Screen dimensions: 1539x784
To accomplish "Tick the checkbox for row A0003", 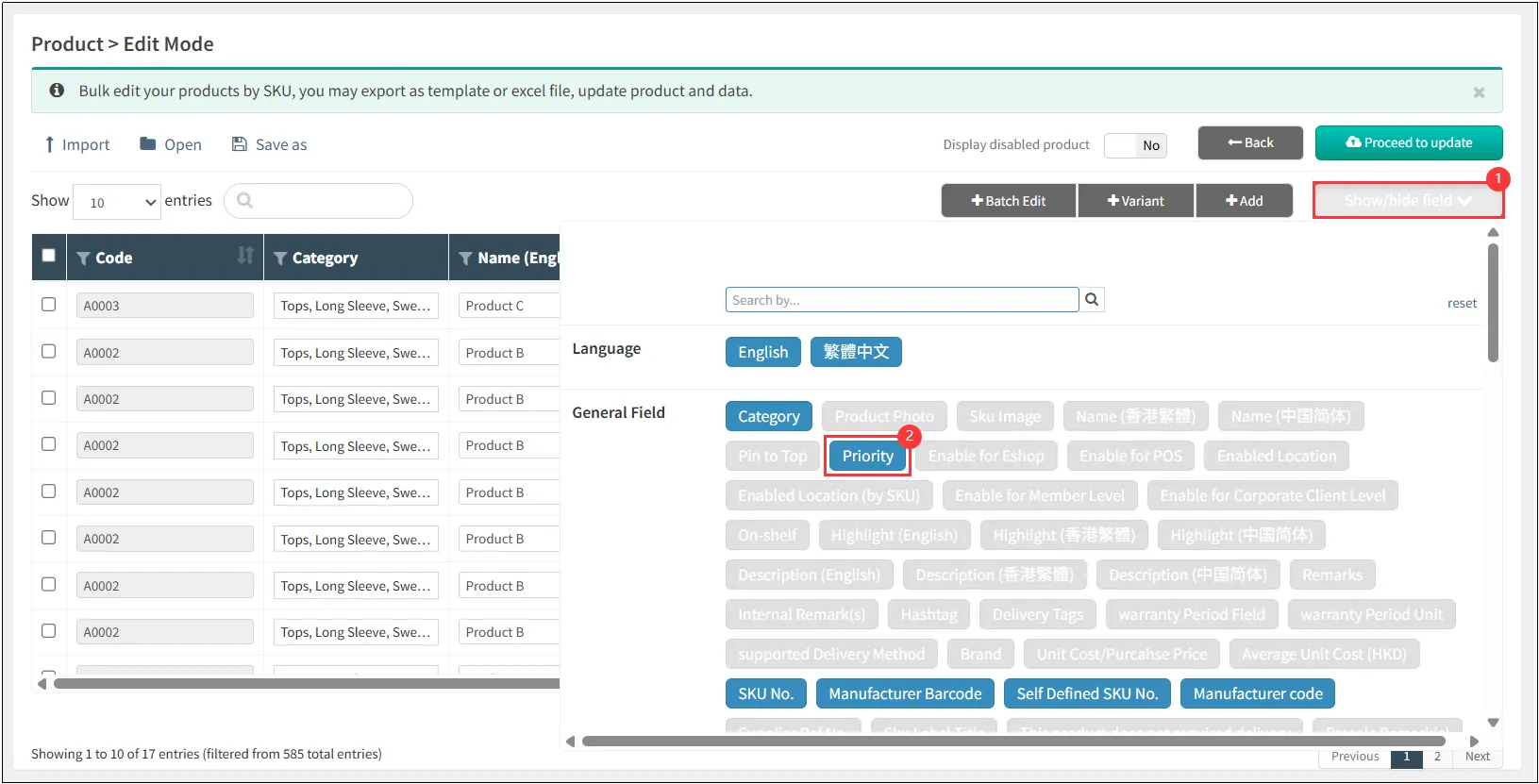I will tap(49, 305).
